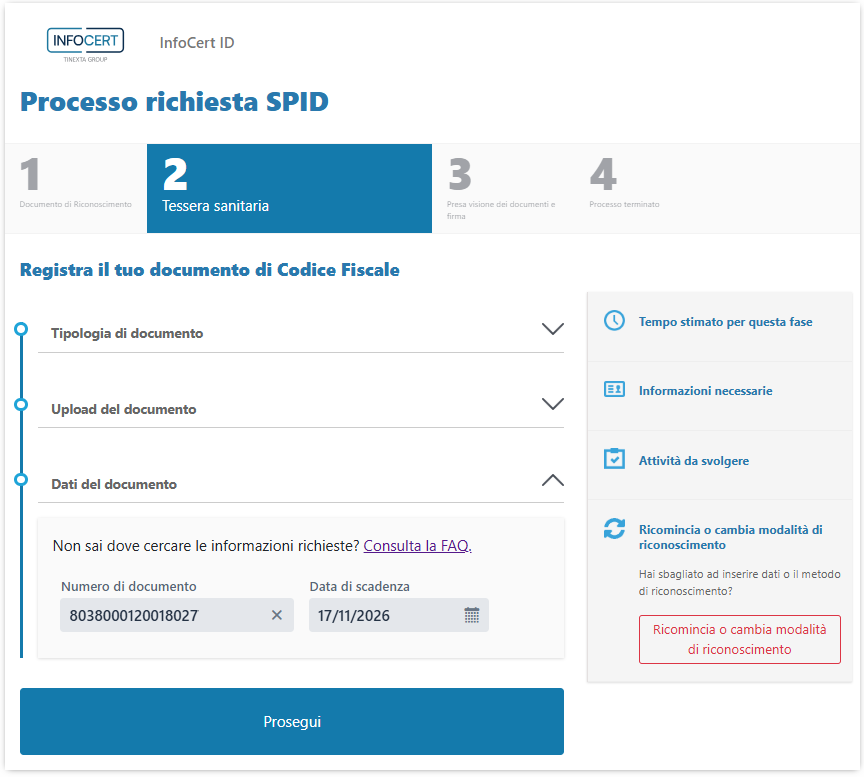Select step 3 Presa visione dei documenti
Viewport: 864px width, 777px height.
pyautogui.click(x=503, y=188)
